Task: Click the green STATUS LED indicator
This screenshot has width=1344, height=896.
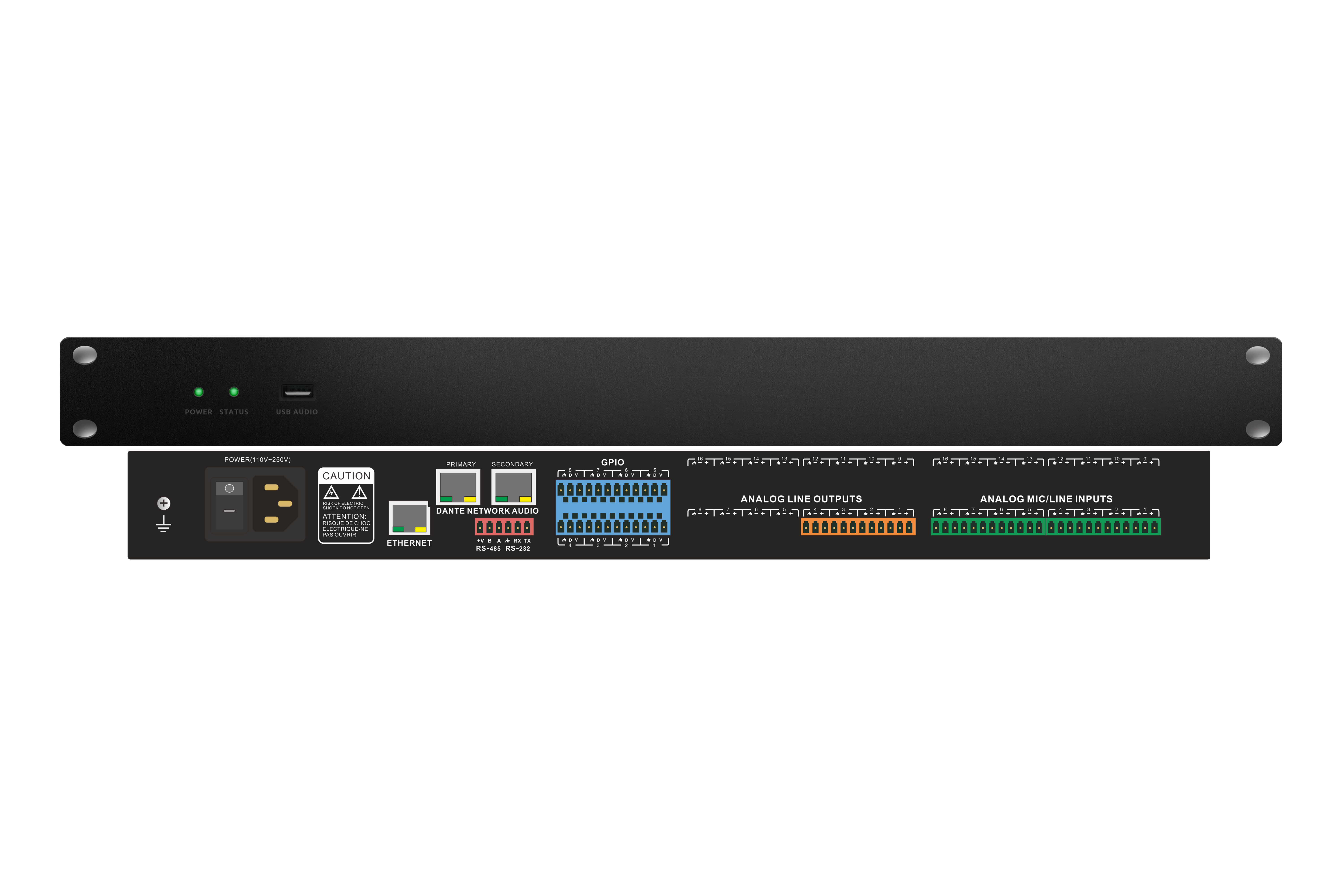Action: pyautogui.click(x=234, y=392)
